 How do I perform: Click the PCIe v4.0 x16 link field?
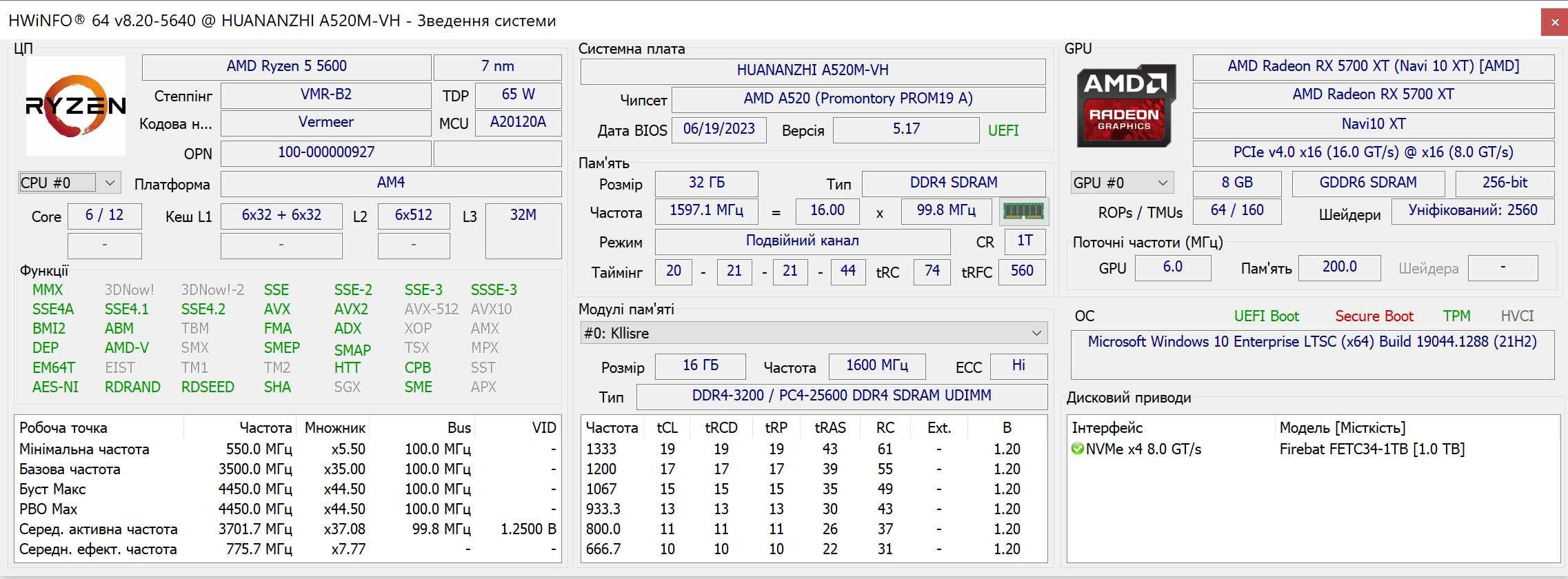(1374, 153)
